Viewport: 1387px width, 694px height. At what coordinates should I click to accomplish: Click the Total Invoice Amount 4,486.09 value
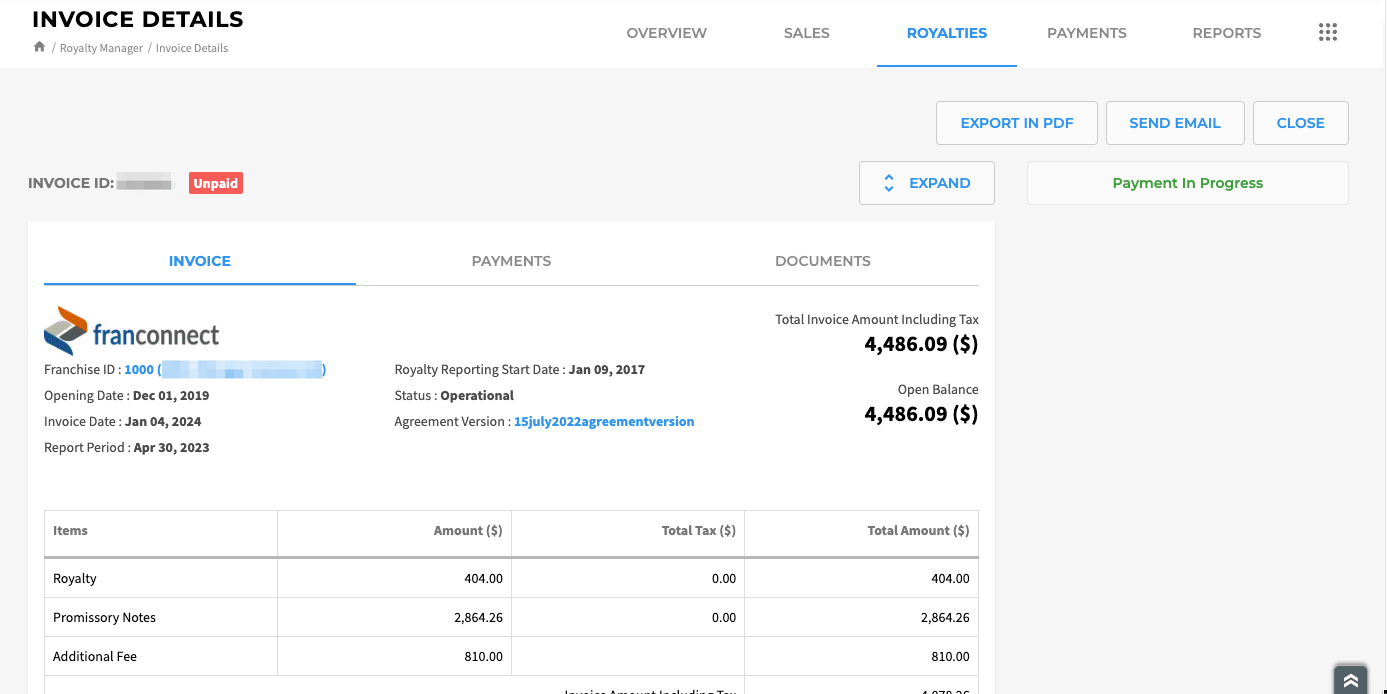pyautogui.click(x=921, y=344)
